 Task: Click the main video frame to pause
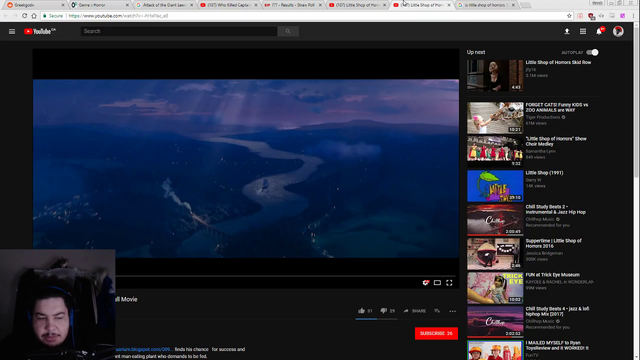coord(246,168)
